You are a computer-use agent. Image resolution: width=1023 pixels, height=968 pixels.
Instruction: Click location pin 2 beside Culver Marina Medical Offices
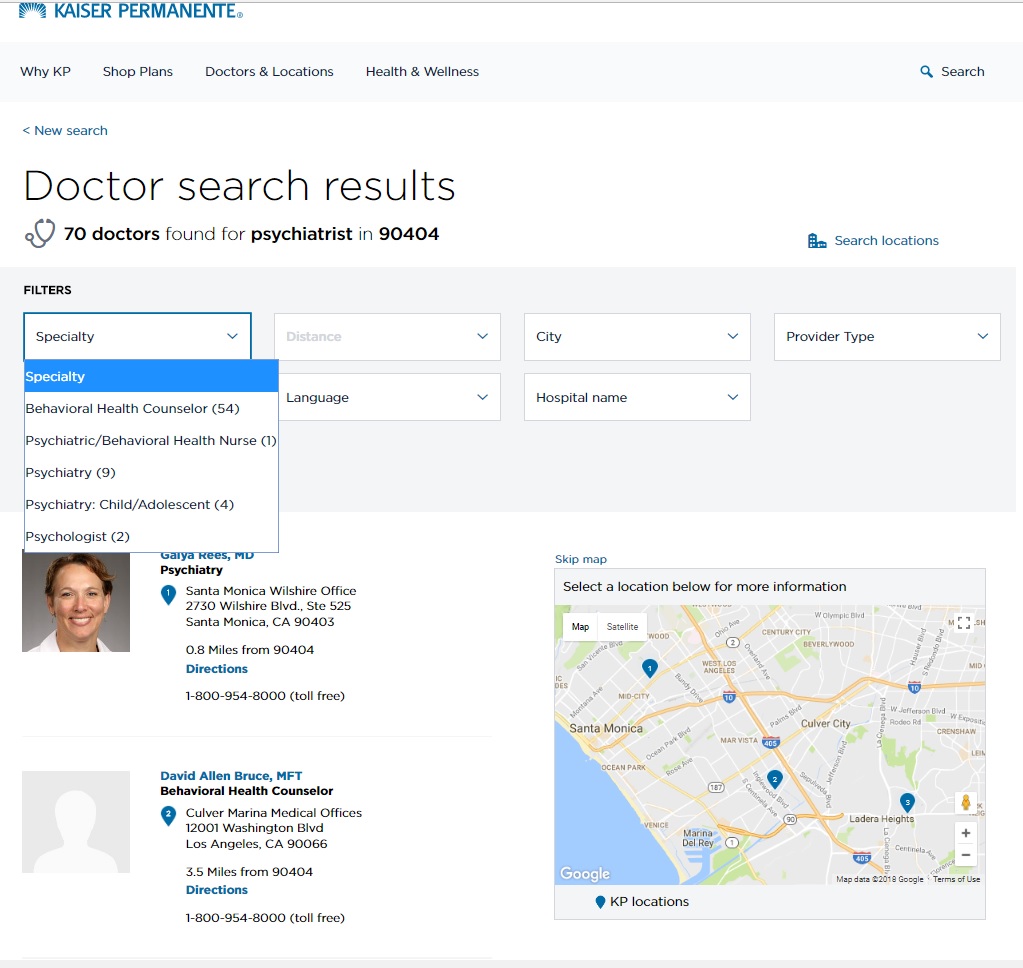tap(168, 817)
